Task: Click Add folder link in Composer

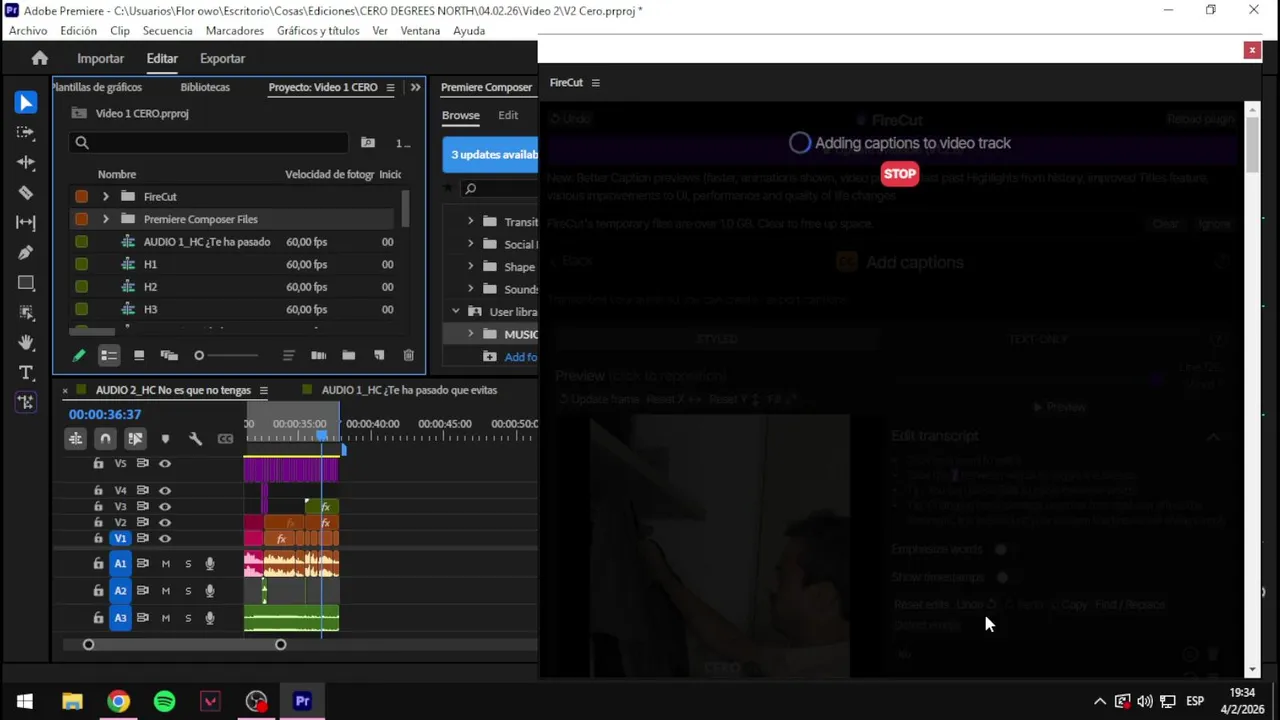Action: [x=511, y=357]
